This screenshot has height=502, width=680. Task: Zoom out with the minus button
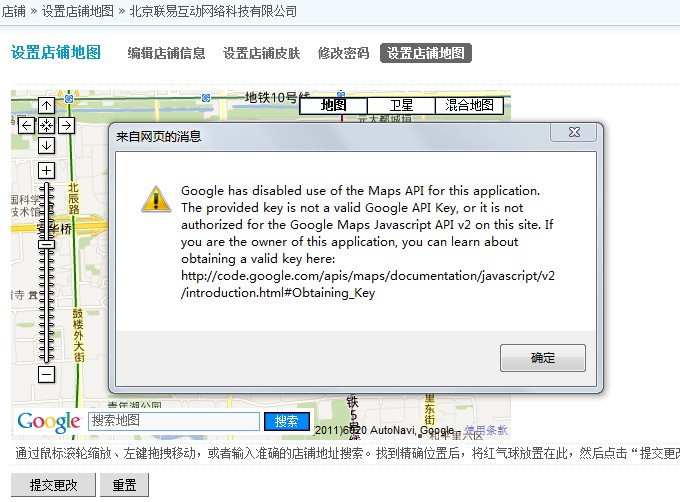46,375
